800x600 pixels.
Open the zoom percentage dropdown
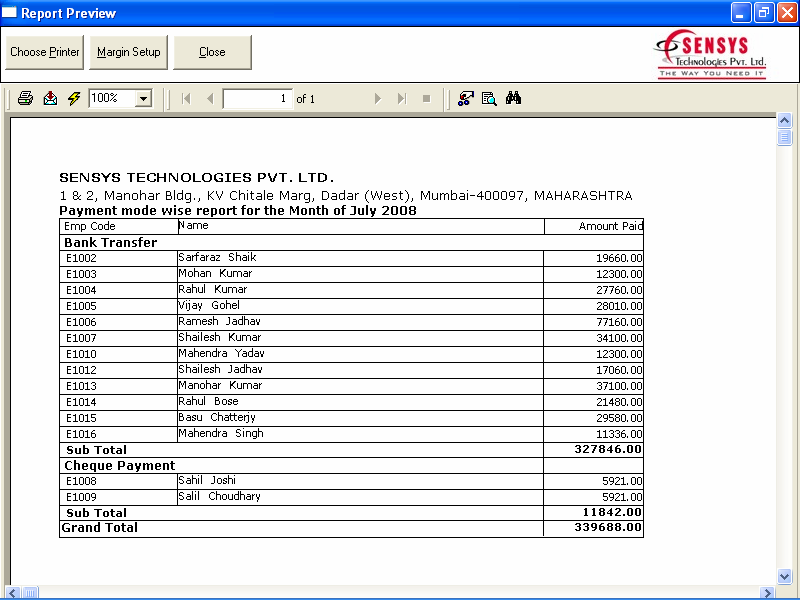(x=144, y=98)
